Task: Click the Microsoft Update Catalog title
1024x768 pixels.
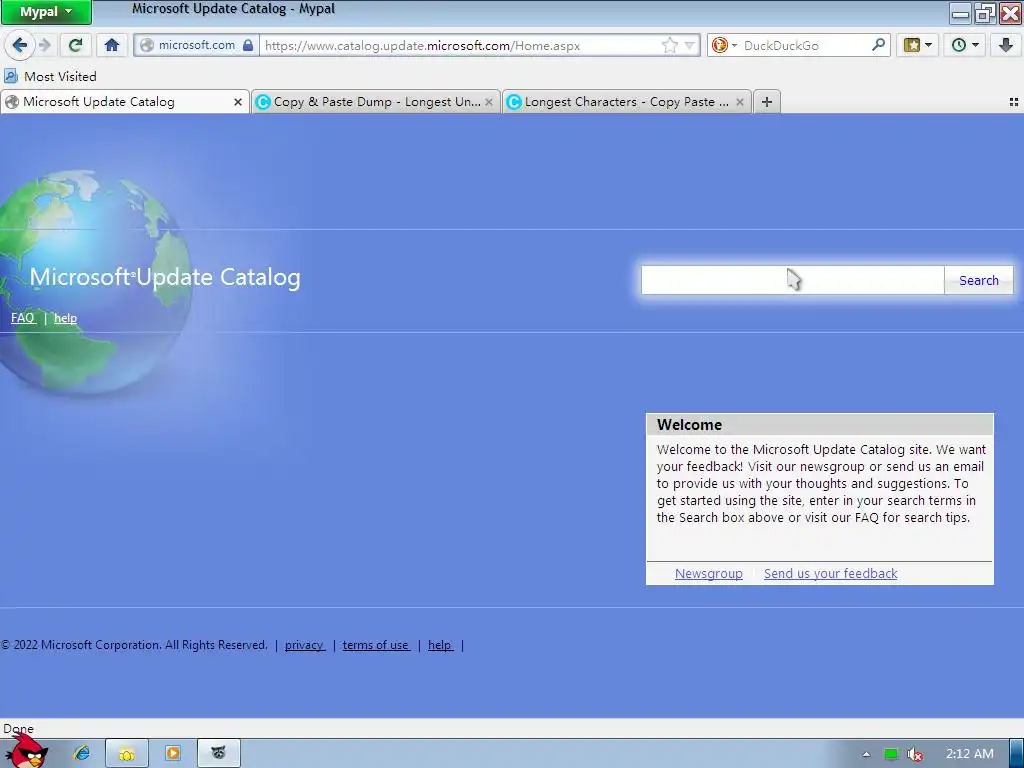Action: click(x=165, y=277)
